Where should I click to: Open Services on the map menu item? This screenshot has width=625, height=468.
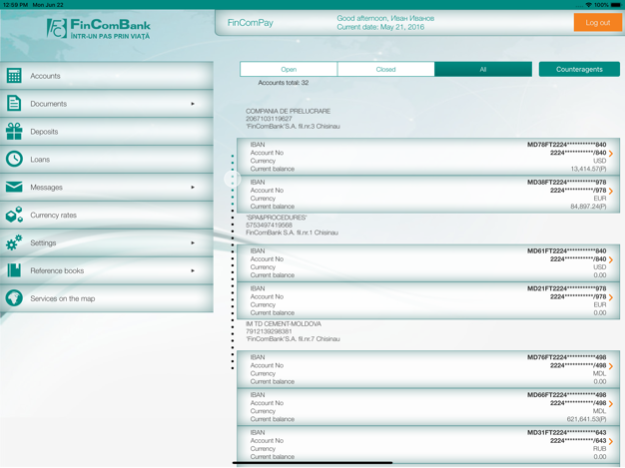pos(106,299)
